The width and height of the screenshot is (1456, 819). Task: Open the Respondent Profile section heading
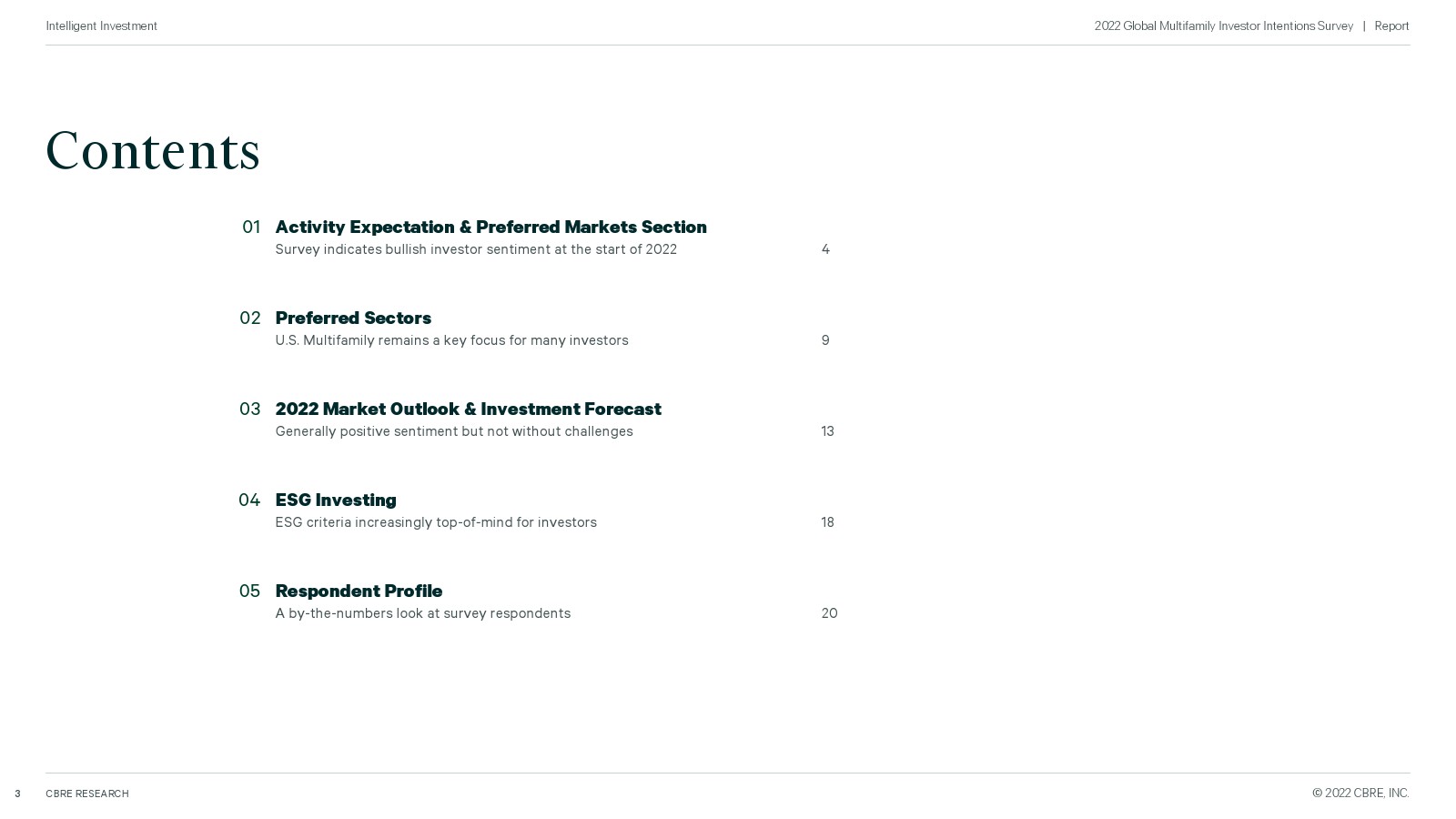coord(359,591)
